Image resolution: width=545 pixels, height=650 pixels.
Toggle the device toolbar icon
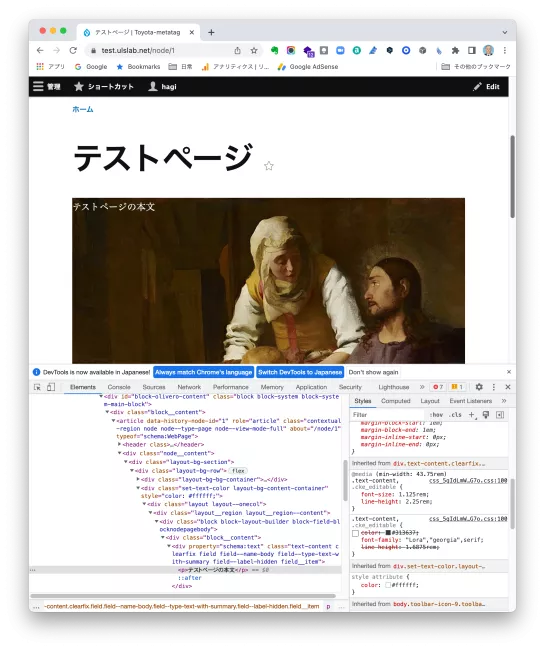coord(51,387)
